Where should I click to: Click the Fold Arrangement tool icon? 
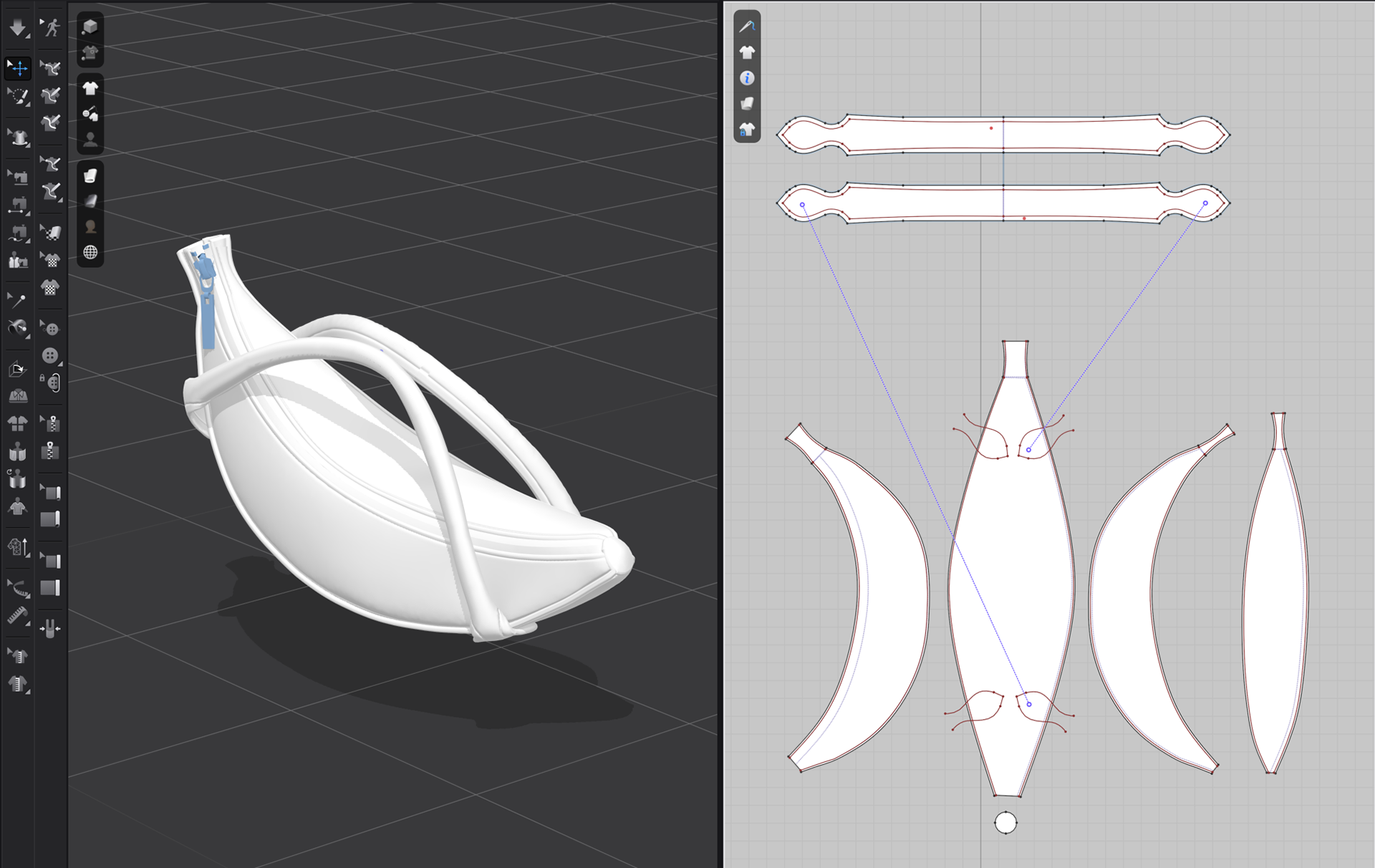click(17, 370)
